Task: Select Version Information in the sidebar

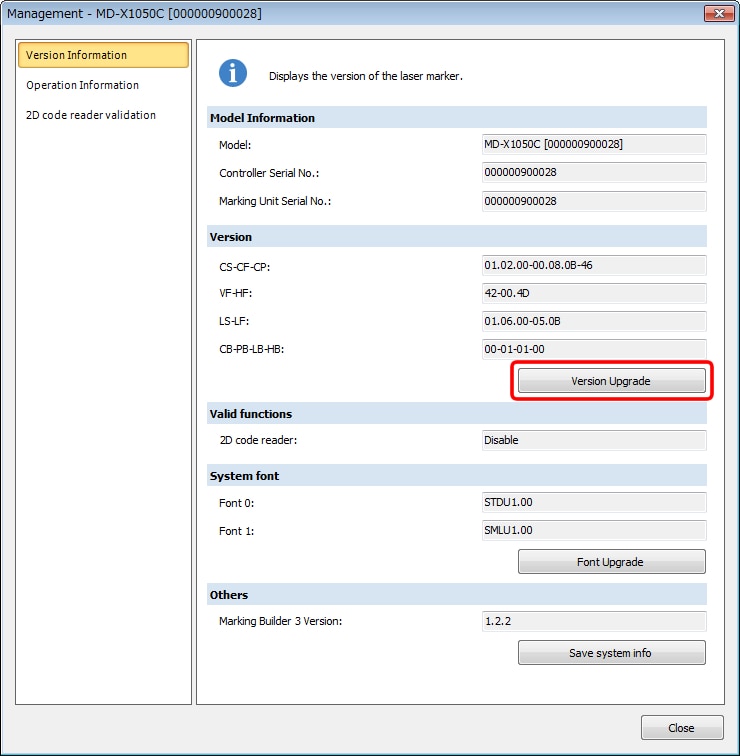Action: pos(103,55)
